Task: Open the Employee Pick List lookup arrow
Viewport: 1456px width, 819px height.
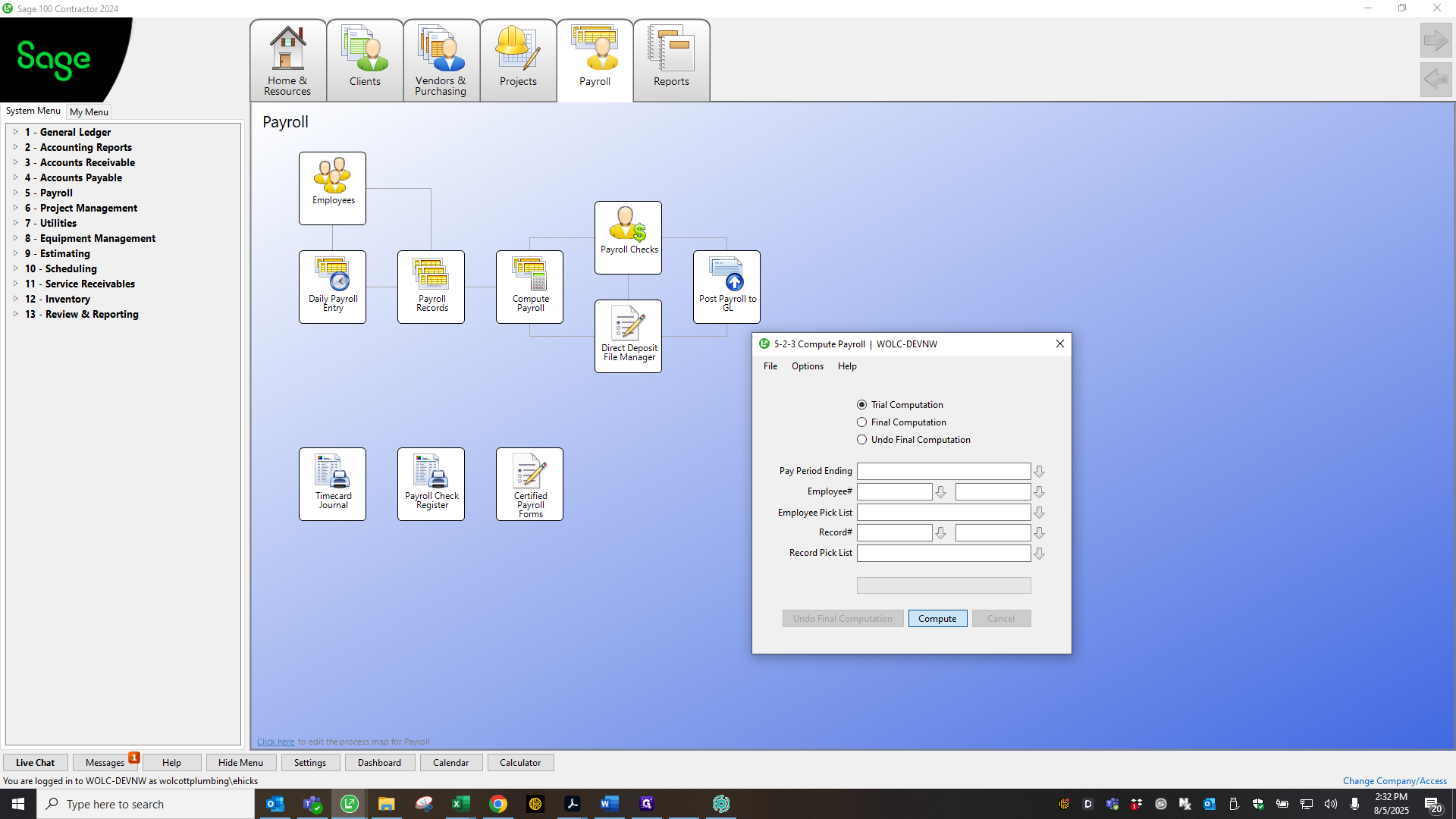Action: tap(1039, 513)
